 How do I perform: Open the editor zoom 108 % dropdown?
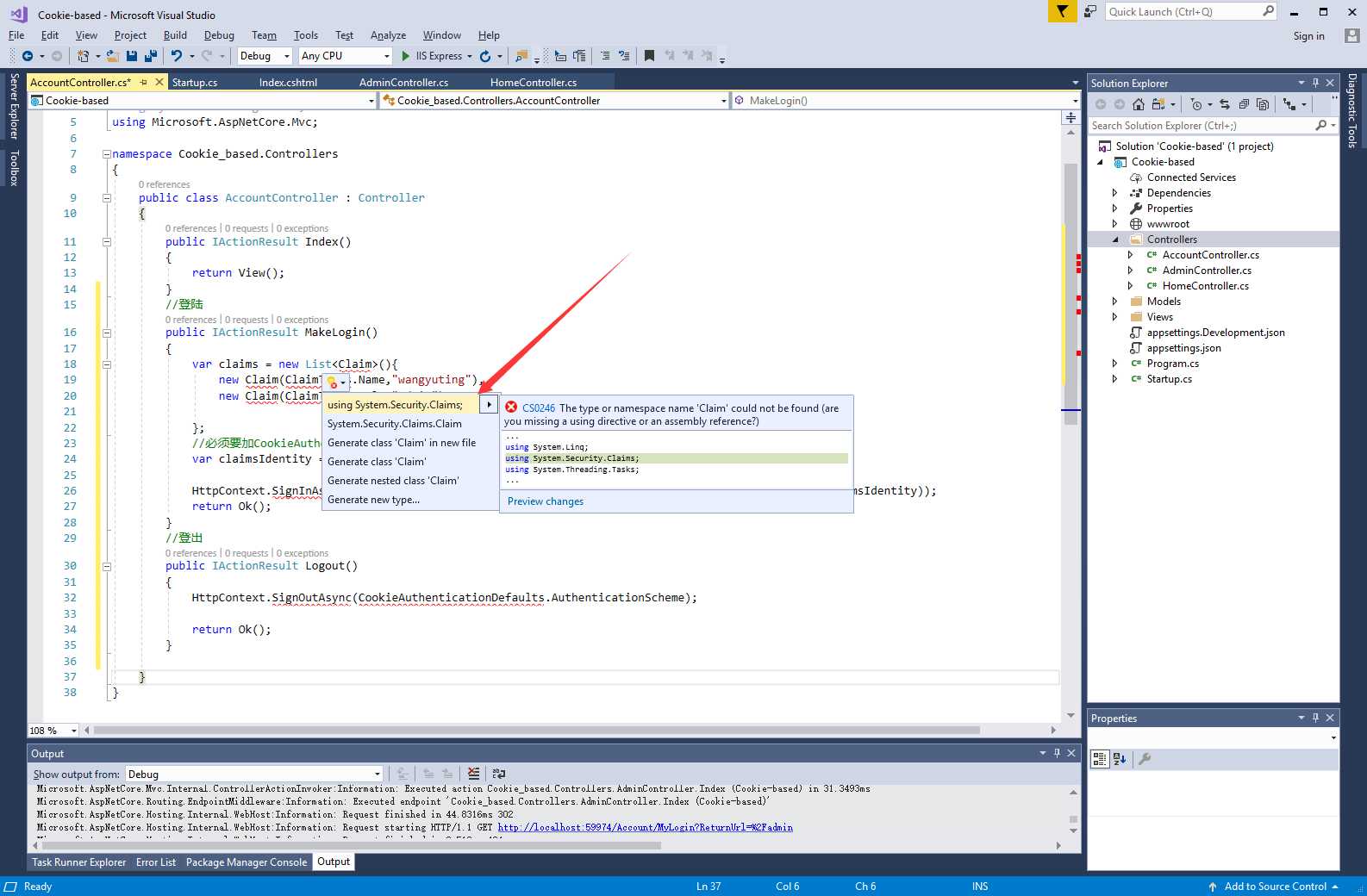[53, 731]
